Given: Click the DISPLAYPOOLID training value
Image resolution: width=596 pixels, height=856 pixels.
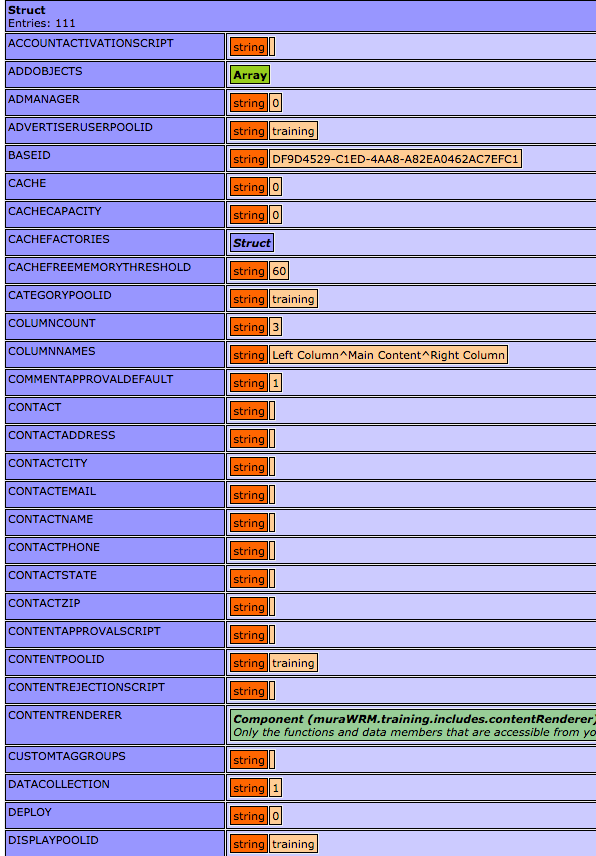Looking at the screenshot, I should coord(293,844).
